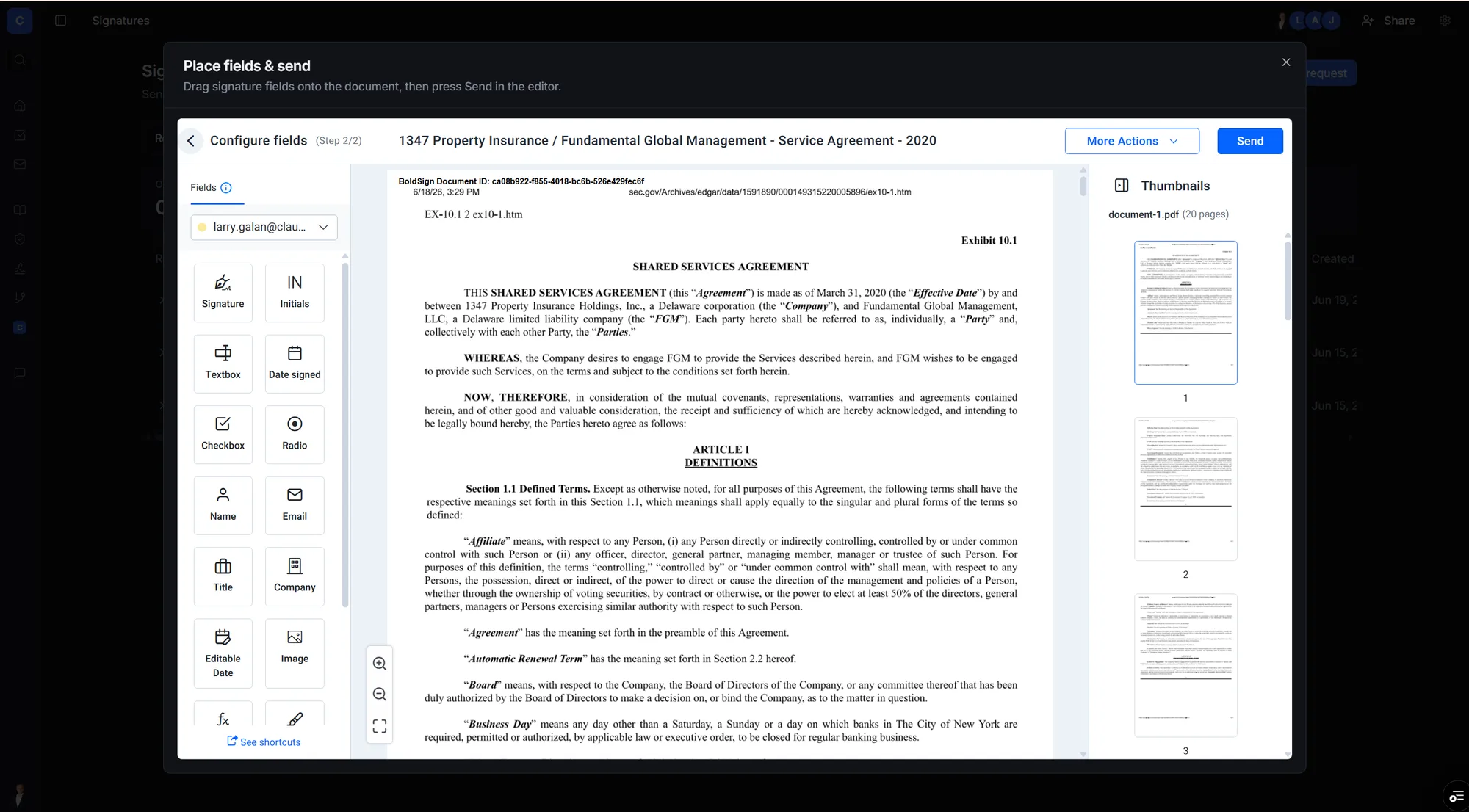Go back to previous configuration step
This screenshot has height=812, width=1469.
point(191,141)
